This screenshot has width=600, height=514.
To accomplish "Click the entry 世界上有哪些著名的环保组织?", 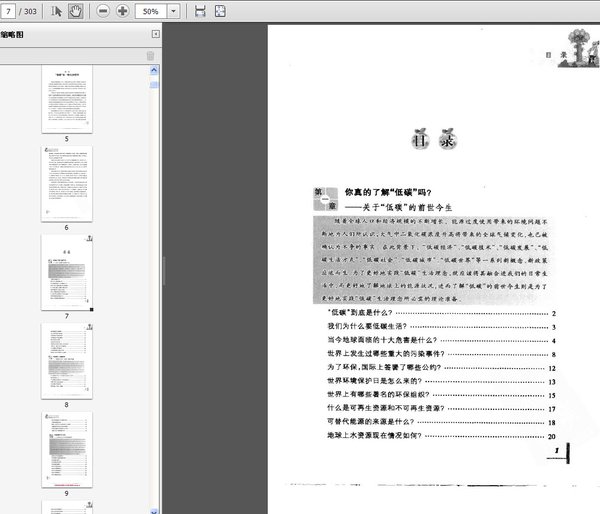I will click(x=378, y=394).
